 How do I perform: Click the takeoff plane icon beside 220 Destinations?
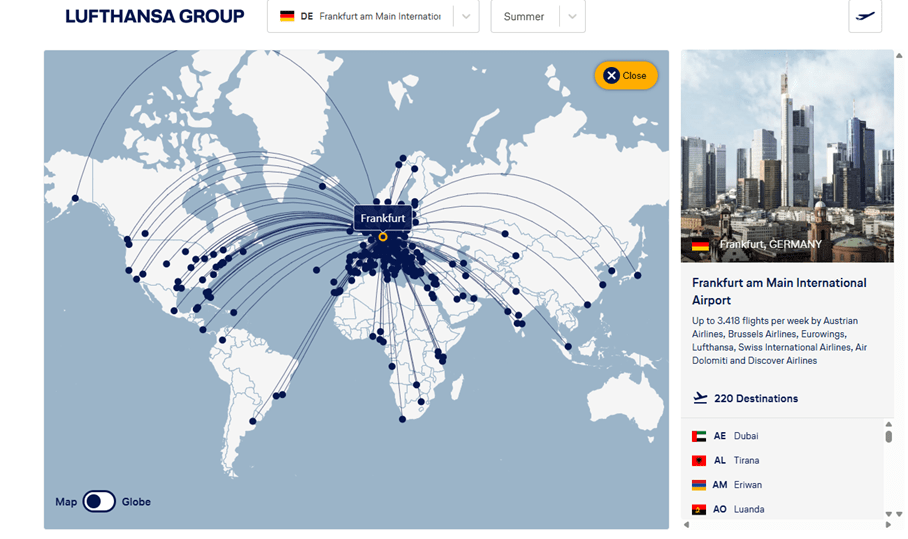click(x=700, y=398)
